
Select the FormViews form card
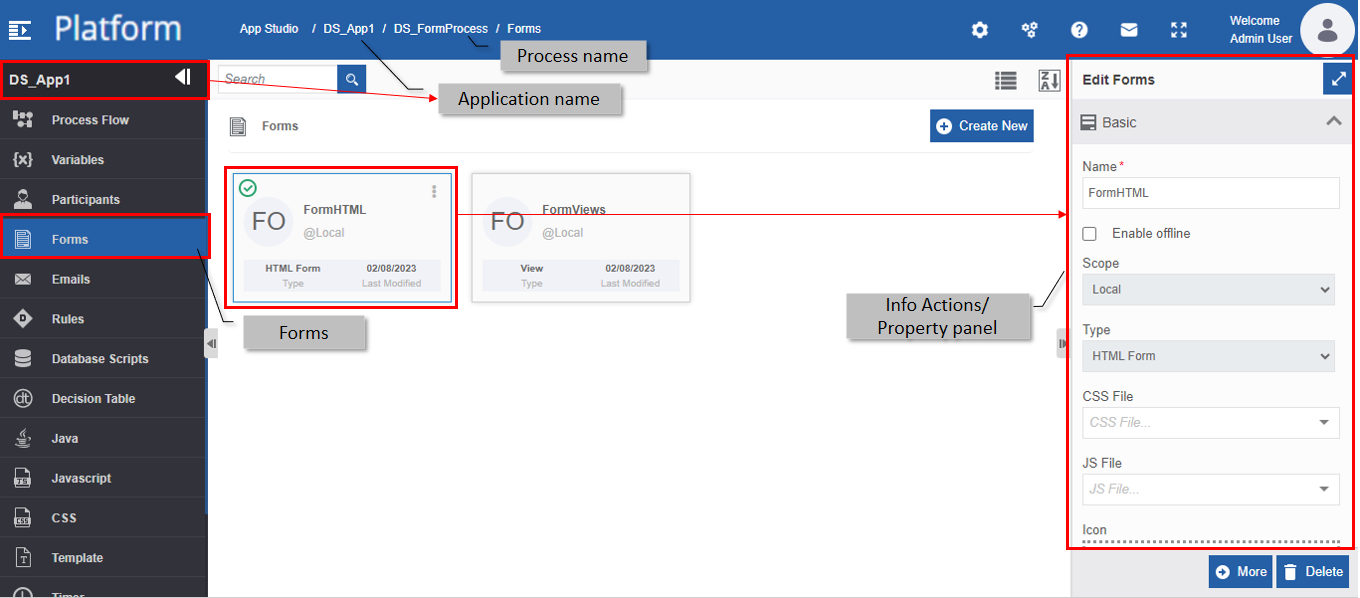pyautogui.click(x=581, y=238)
